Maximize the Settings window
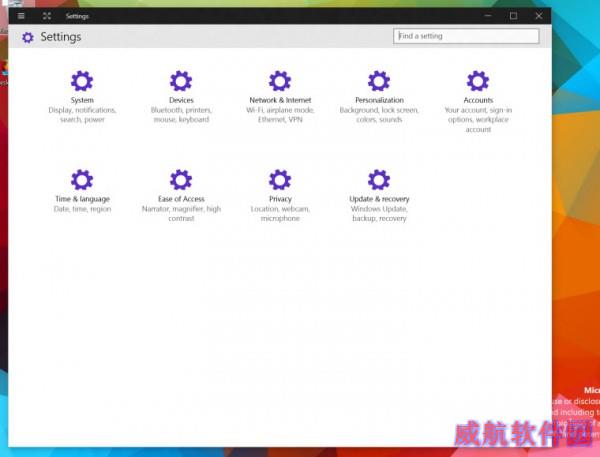This screenshot has height=457, width=600. point(513,16)
